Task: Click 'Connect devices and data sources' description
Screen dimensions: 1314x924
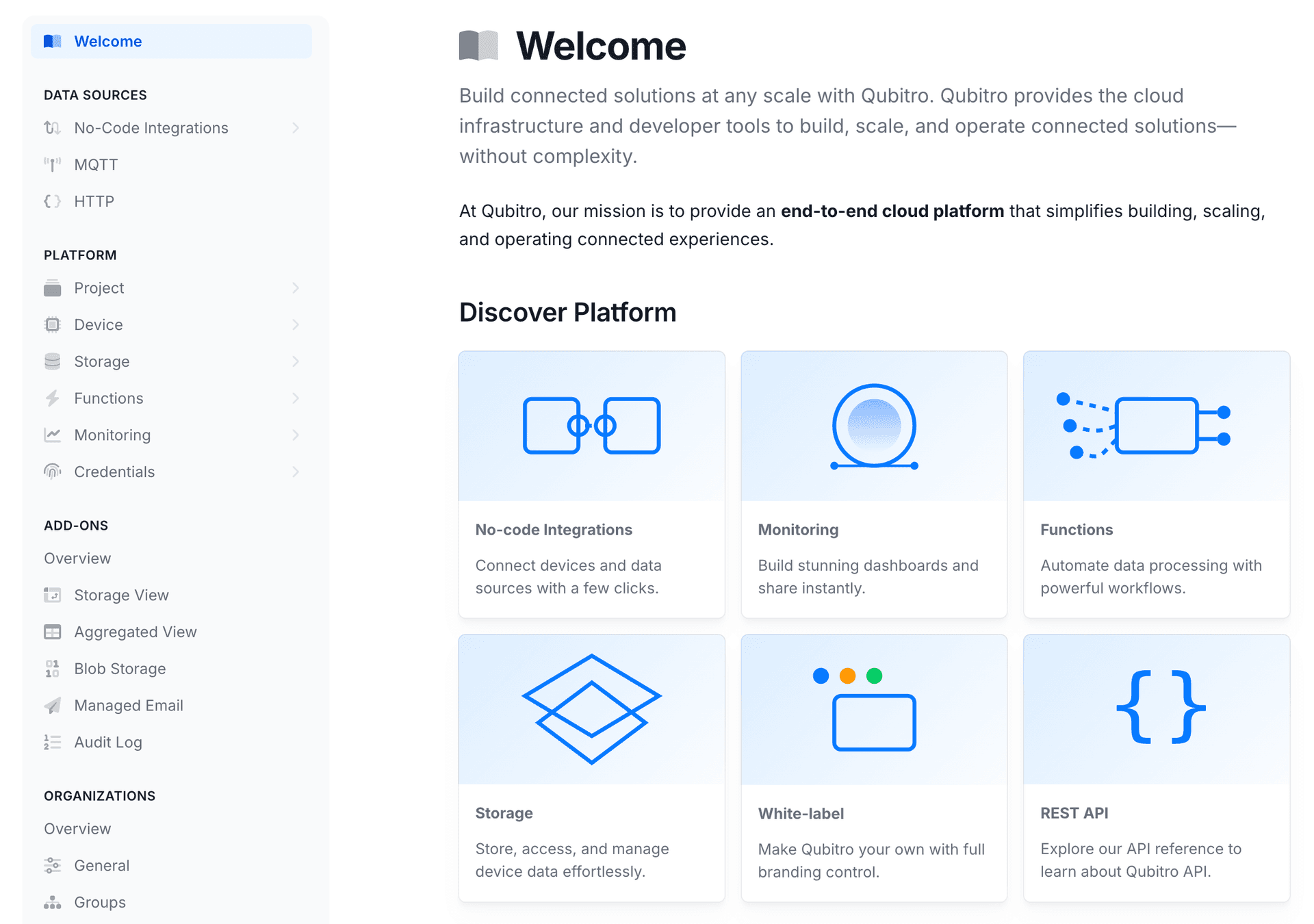Action: 568,576
